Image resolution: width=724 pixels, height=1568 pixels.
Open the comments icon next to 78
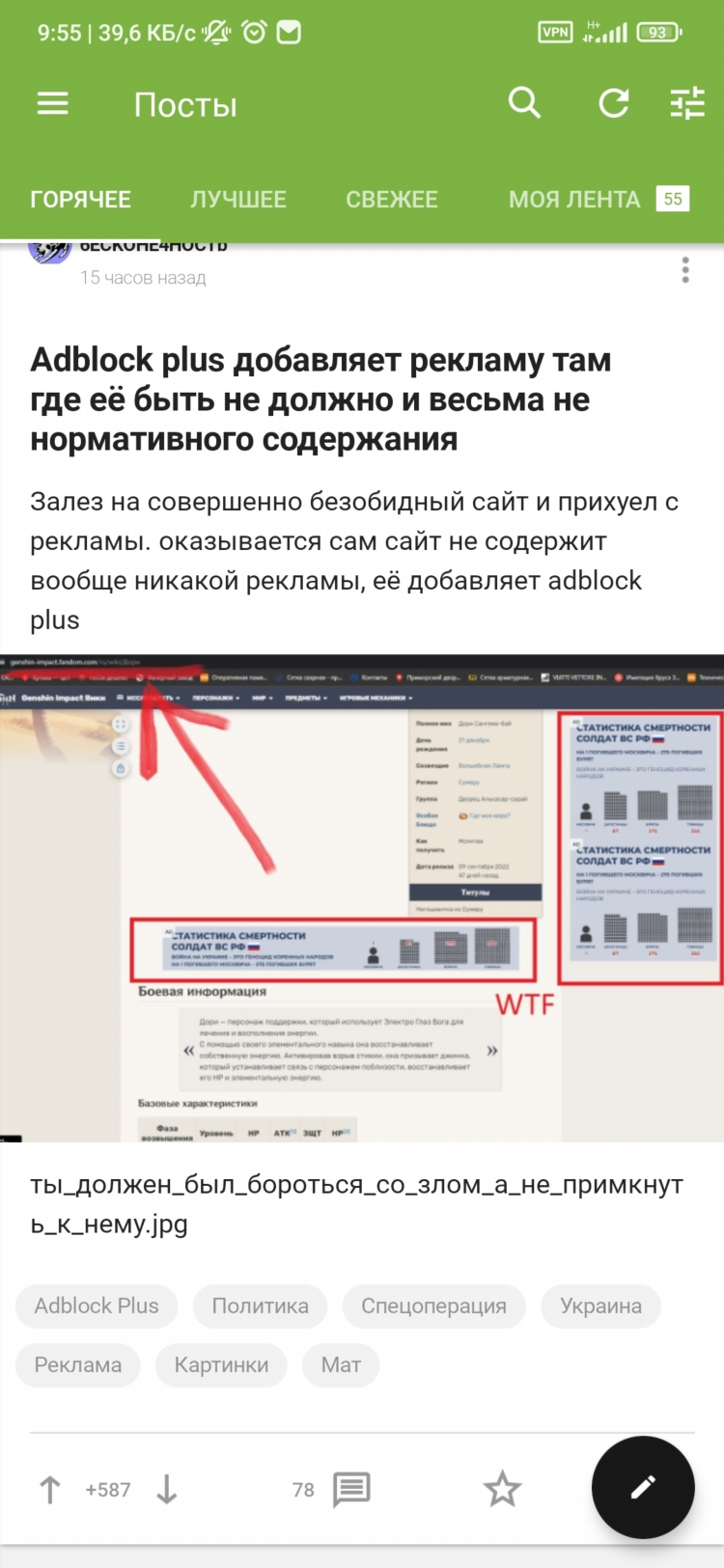tap(351, 1490)
